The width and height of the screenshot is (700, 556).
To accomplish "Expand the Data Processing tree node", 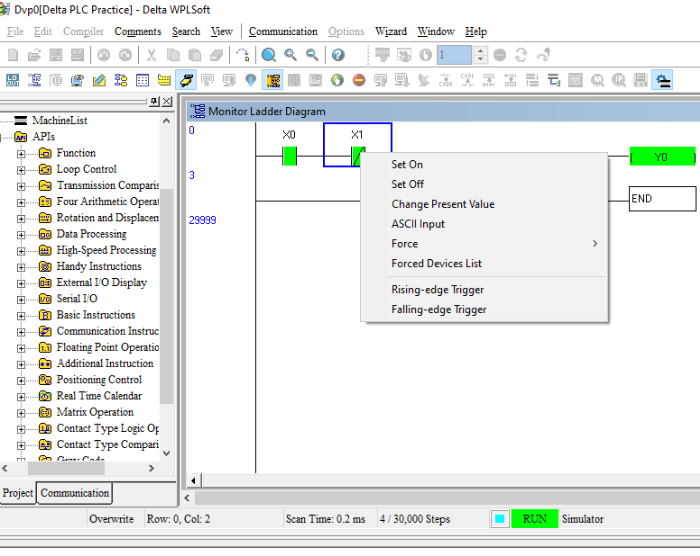I will (21, 234).
